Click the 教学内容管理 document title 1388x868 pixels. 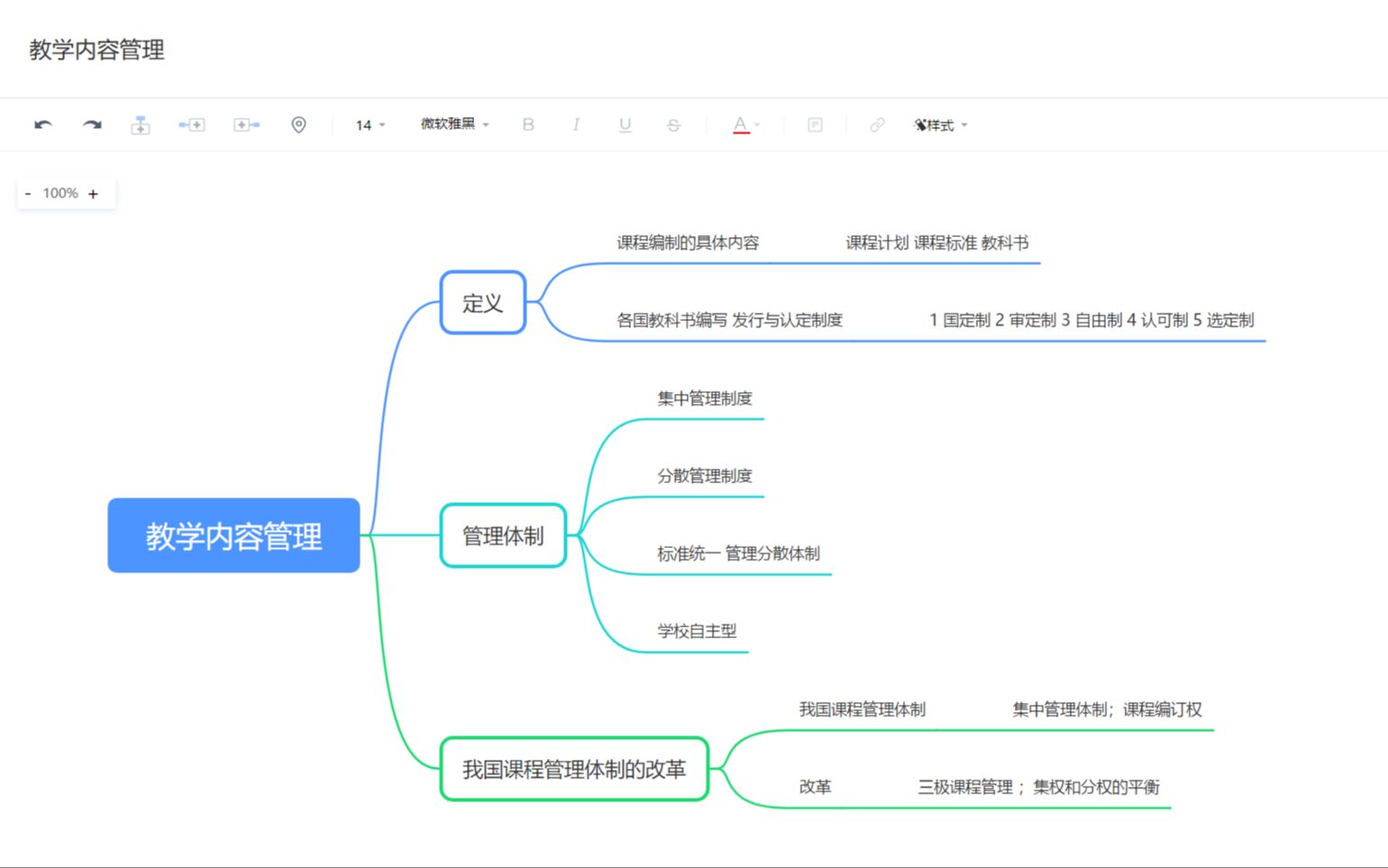coord(96,50)
